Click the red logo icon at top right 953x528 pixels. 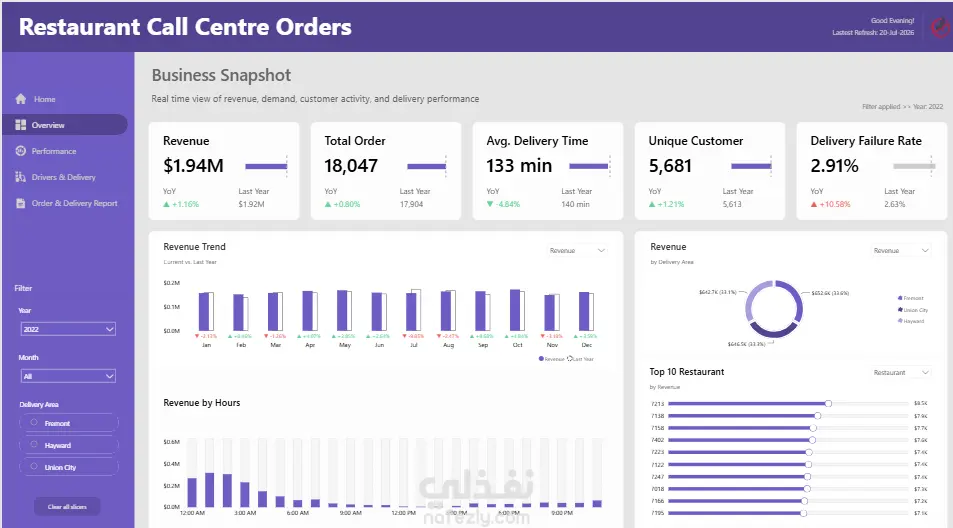coord(941,27)
